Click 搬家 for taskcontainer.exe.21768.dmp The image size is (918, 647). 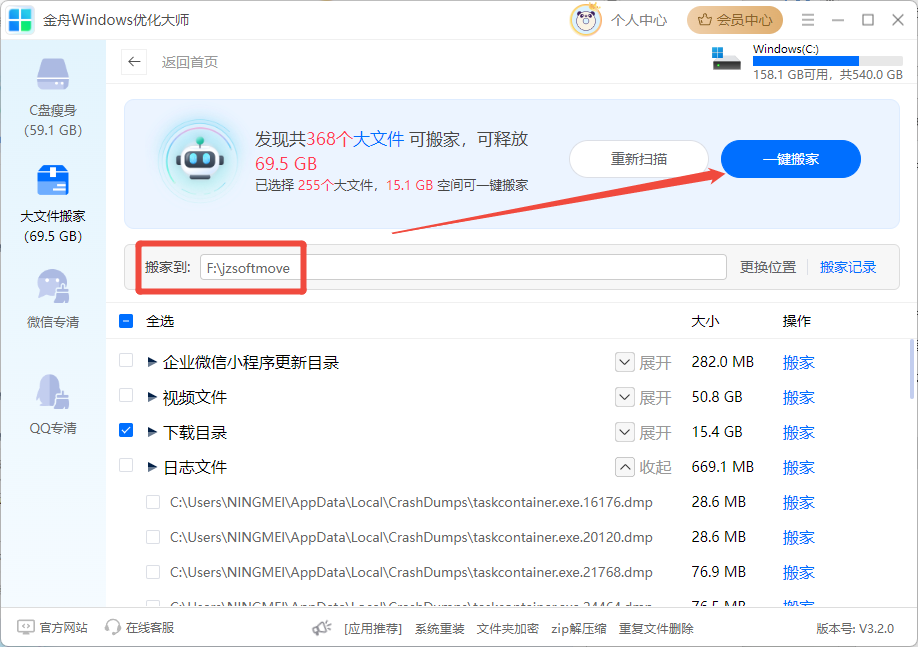pos(799,572)
